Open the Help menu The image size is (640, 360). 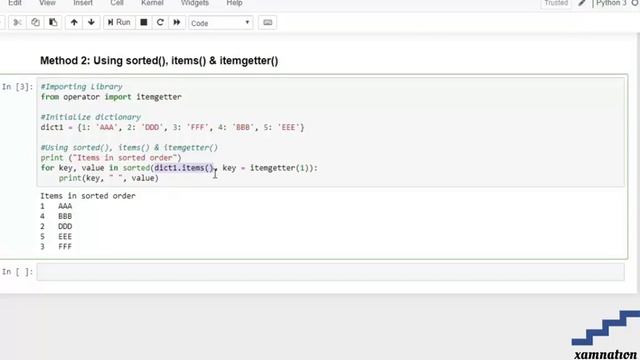pyautogui.click(x=234, y=3)
